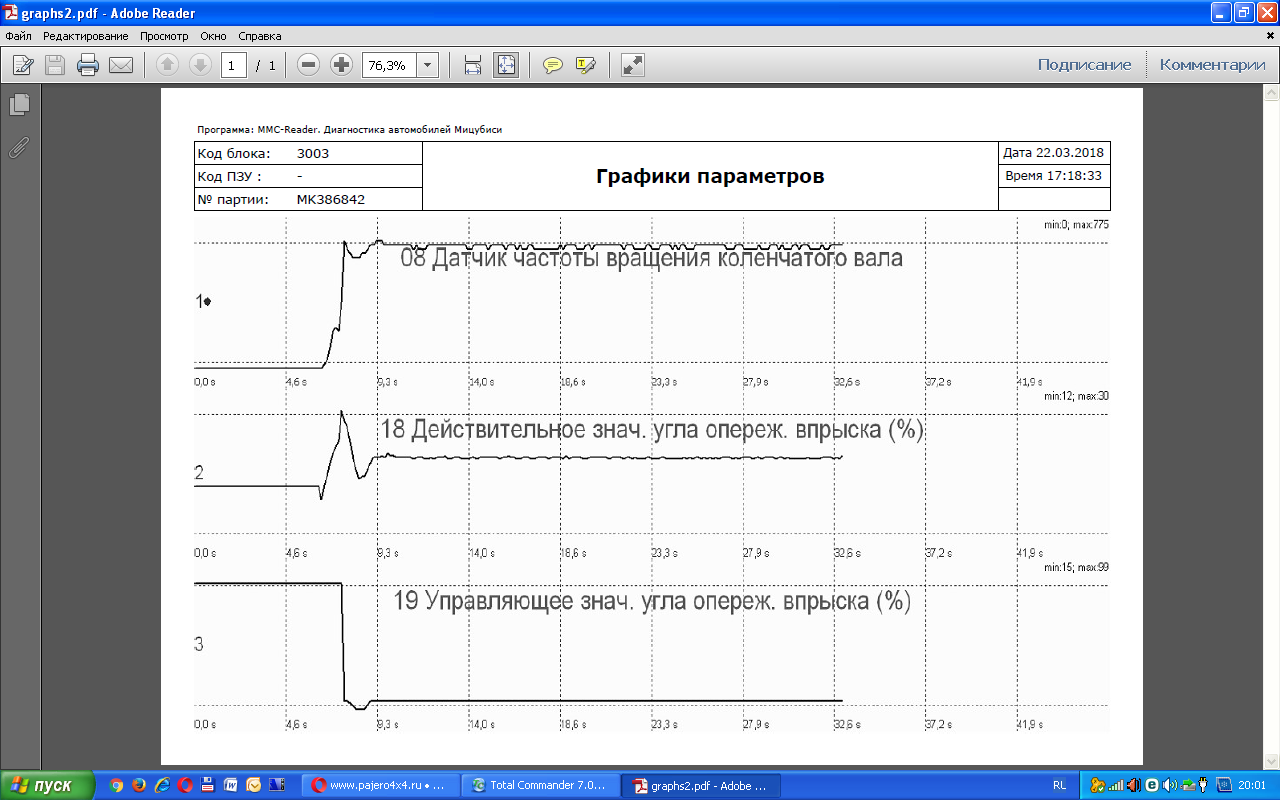The height and width of the screenshot is (800, 1280).
Task: Click the Print document icon
Action: point(88,65)
